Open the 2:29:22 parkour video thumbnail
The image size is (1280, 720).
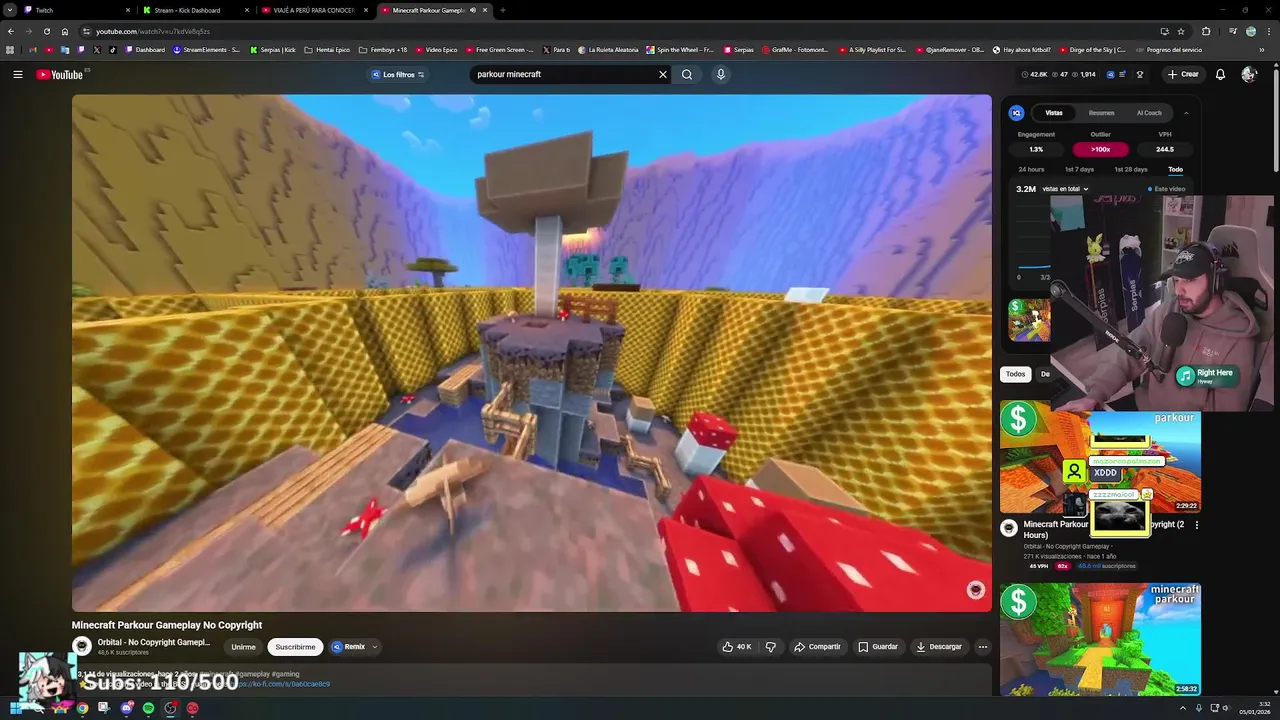pos(1100,457)
